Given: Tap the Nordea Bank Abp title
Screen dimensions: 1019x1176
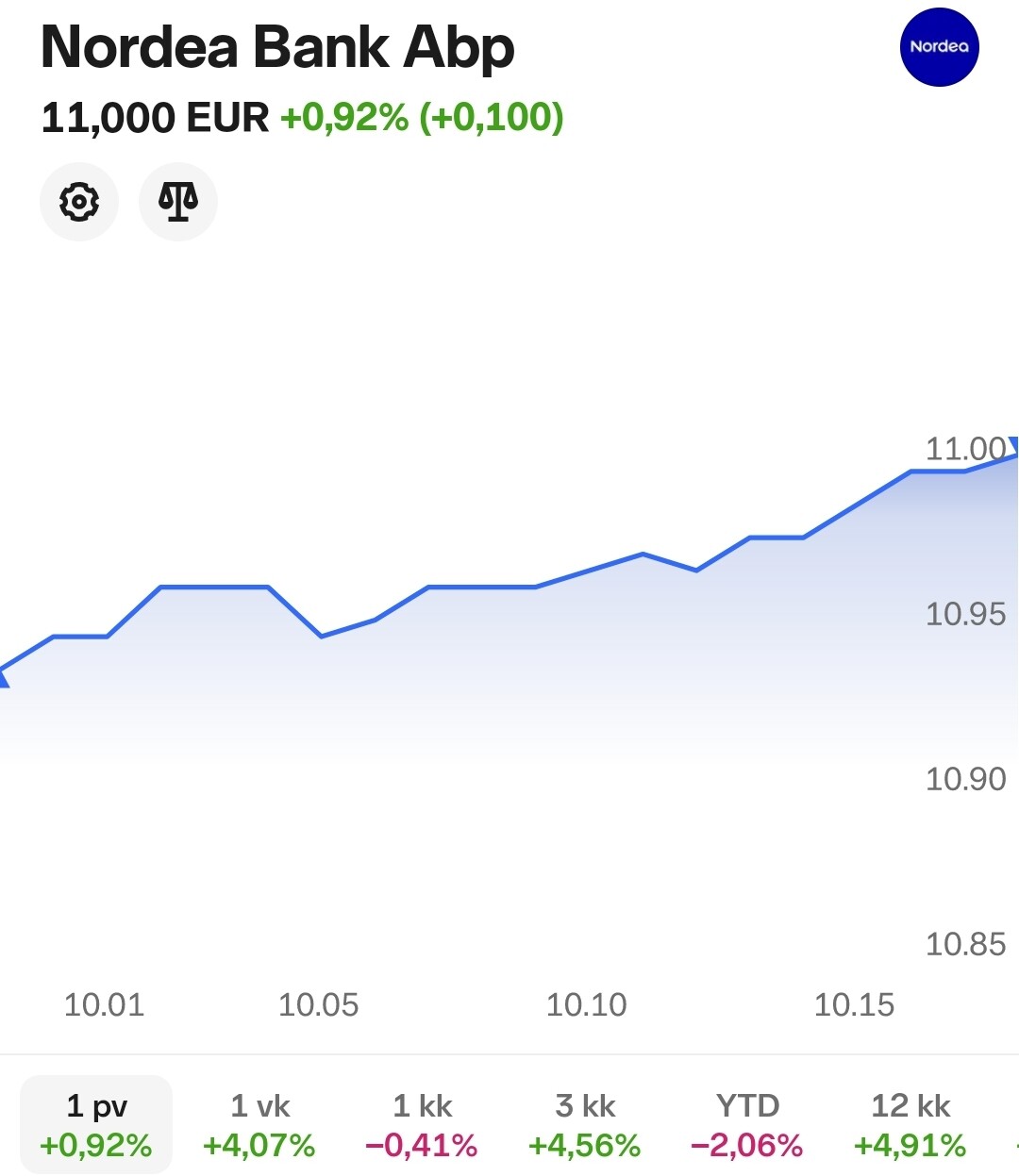Looking at the screenshot, I should pos(278,47).
